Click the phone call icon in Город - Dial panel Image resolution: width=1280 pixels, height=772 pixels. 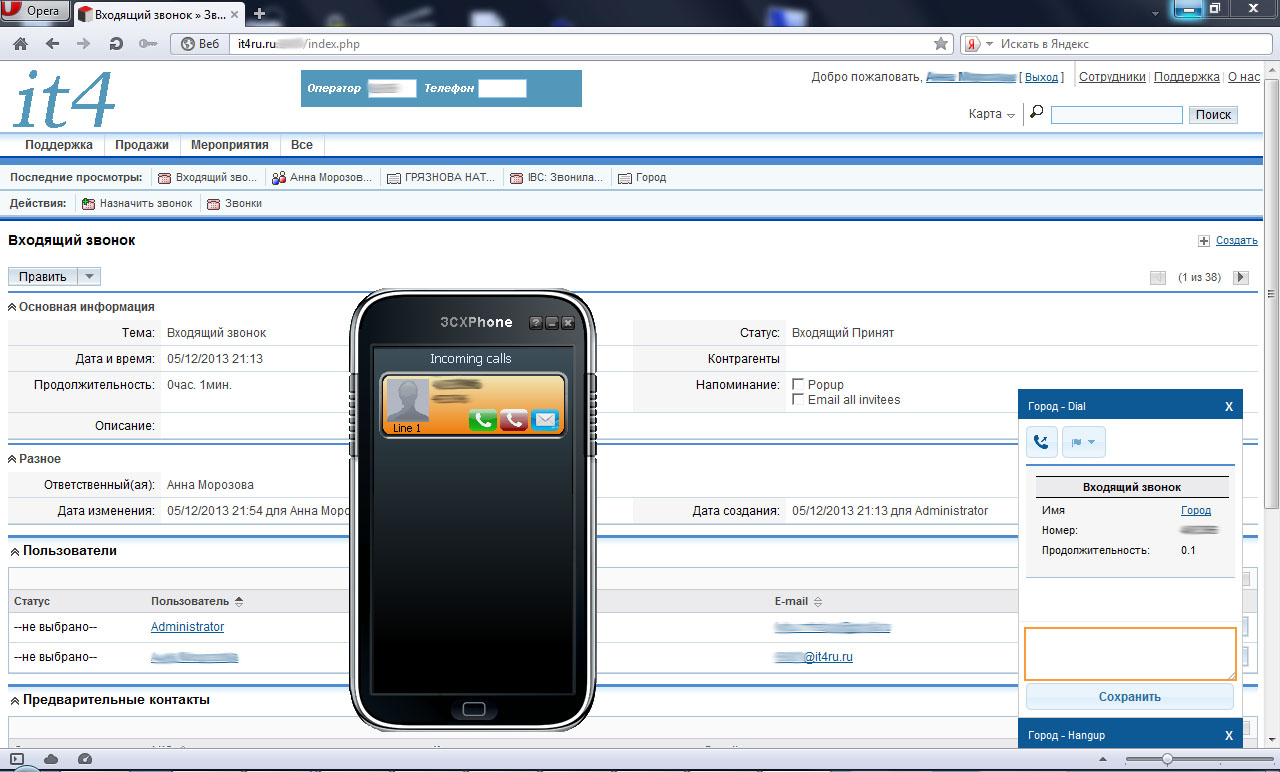(1041, 442)
